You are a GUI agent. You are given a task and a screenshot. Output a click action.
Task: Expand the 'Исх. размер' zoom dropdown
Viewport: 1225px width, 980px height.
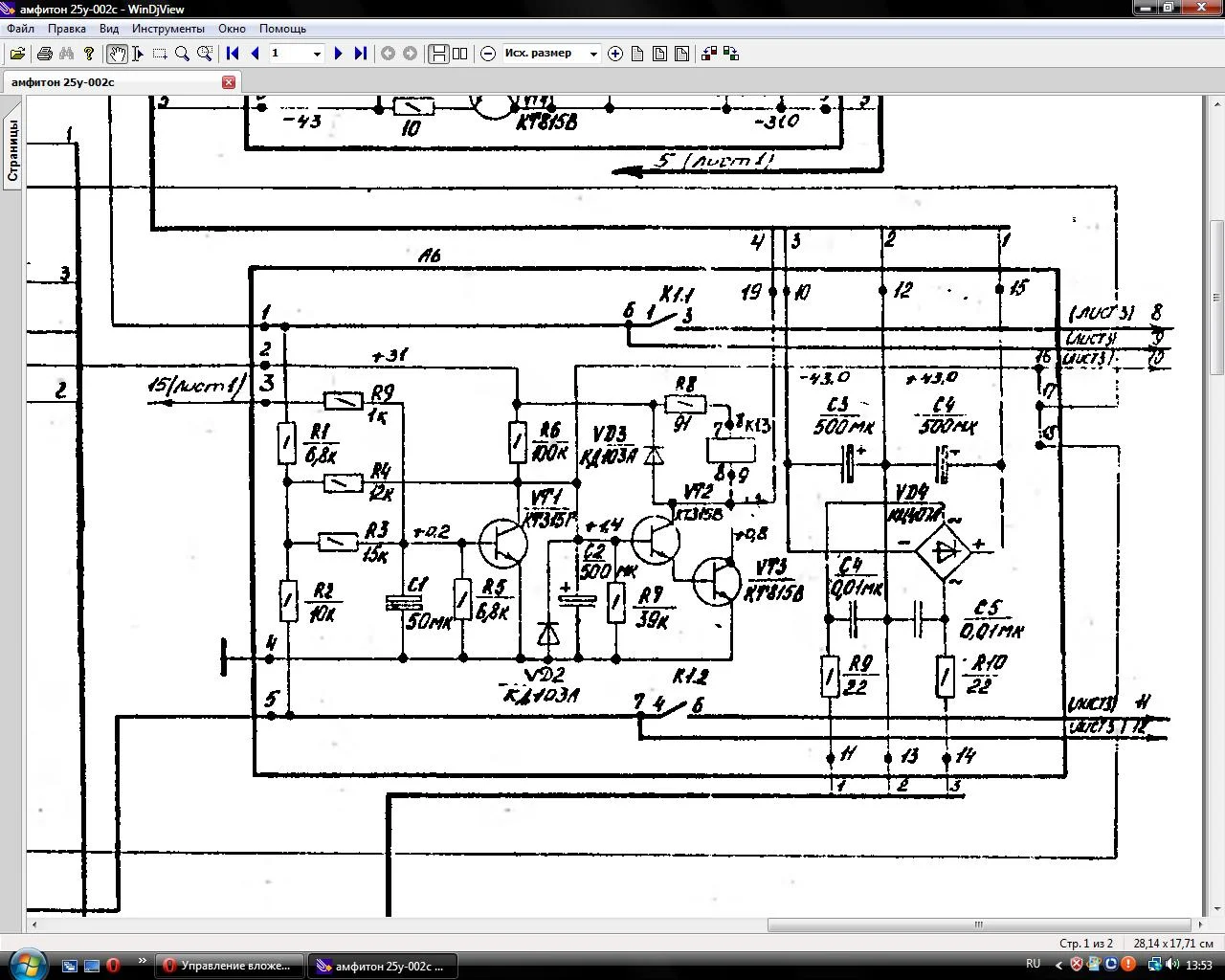click(592, 54)
